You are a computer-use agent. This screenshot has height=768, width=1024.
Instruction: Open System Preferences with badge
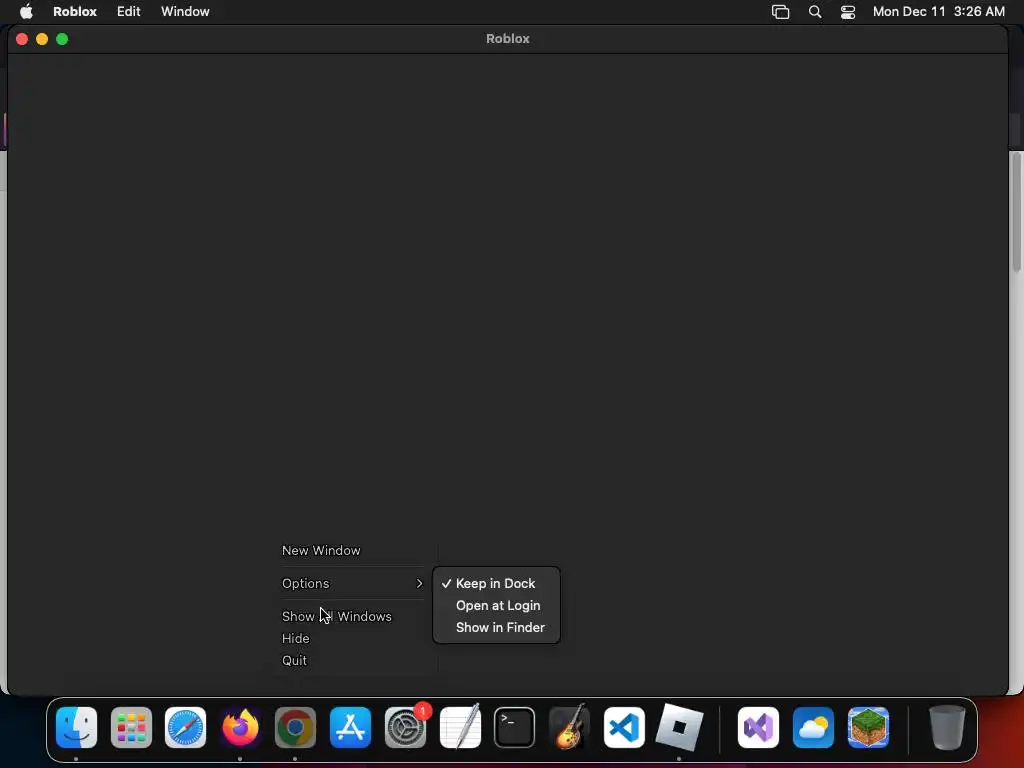405,727
